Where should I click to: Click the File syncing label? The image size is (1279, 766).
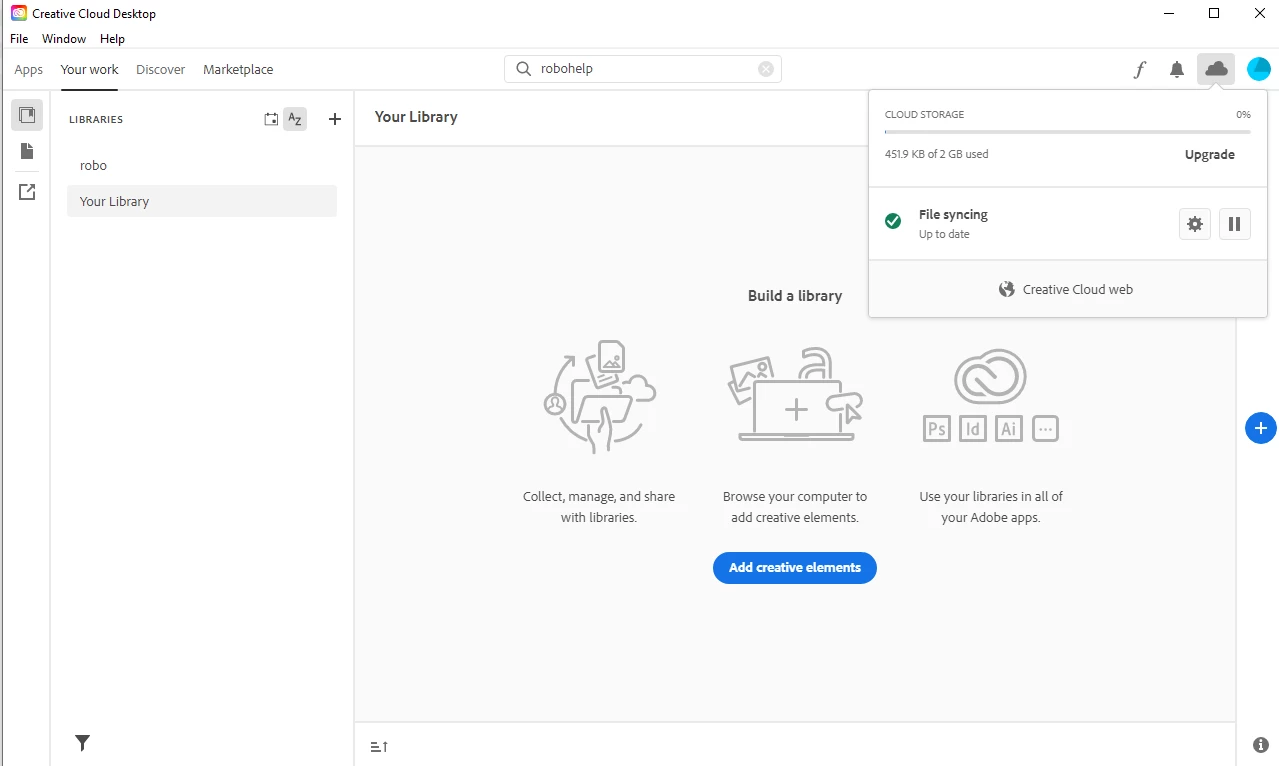(953, 215)
